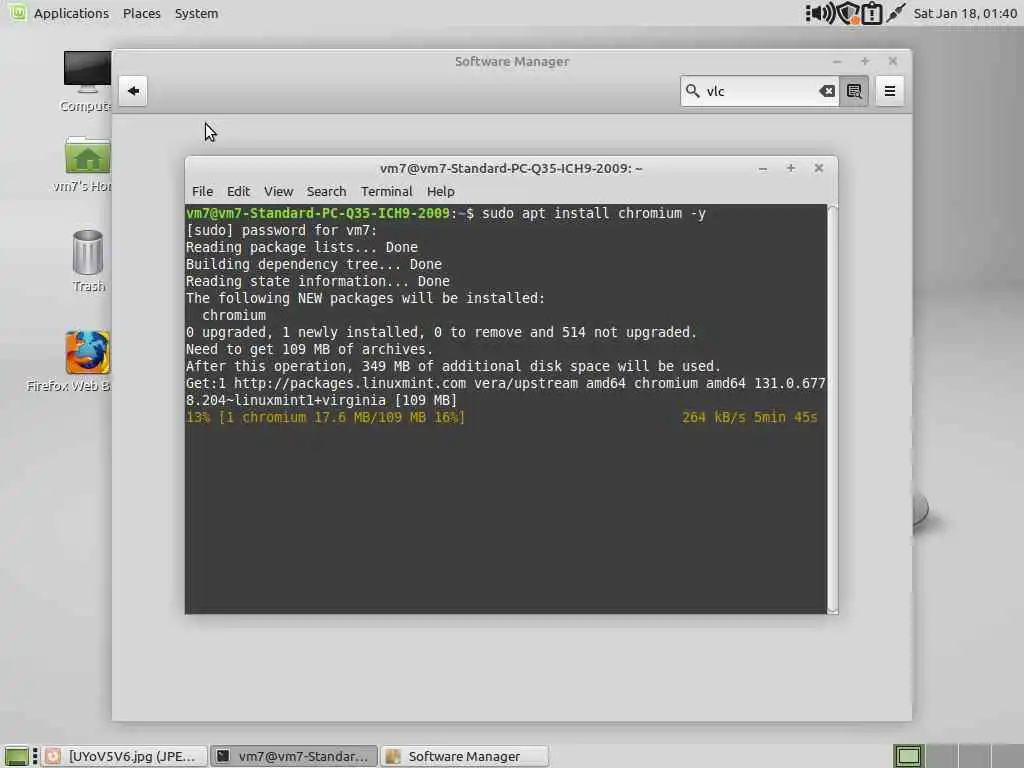The image size is (1024, 768).
Task: Click the 'sudo apt install chromium -y' command
Action: click(594, 213)
